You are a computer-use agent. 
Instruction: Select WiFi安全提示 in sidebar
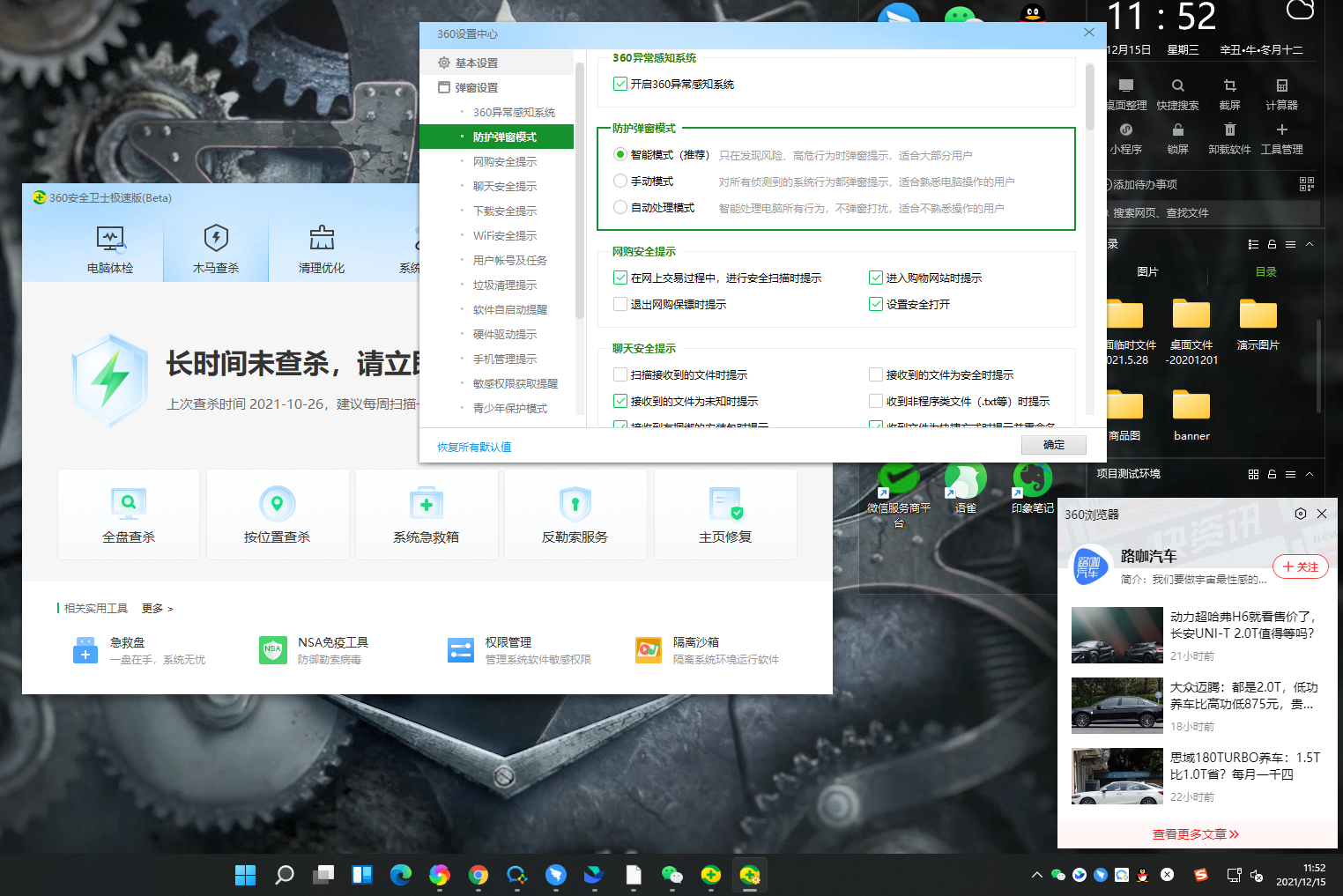tap(505, 236)
